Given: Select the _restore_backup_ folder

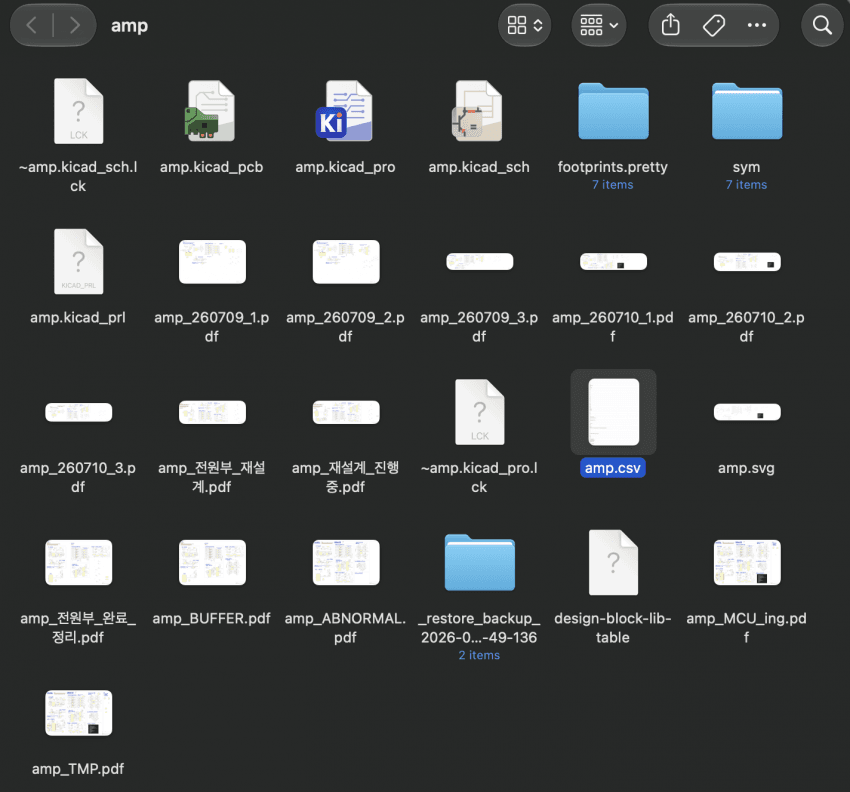Looking at the screenshot, I should point(479,563).
